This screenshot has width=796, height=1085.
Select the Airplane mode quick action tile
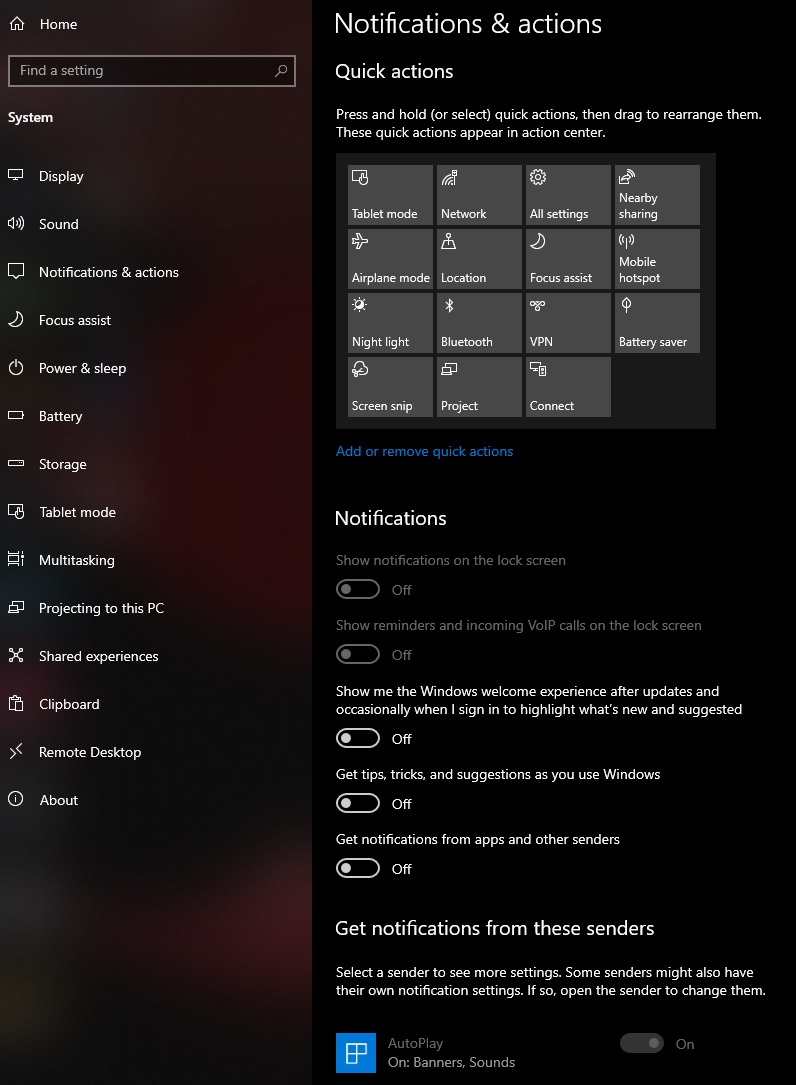390,259
